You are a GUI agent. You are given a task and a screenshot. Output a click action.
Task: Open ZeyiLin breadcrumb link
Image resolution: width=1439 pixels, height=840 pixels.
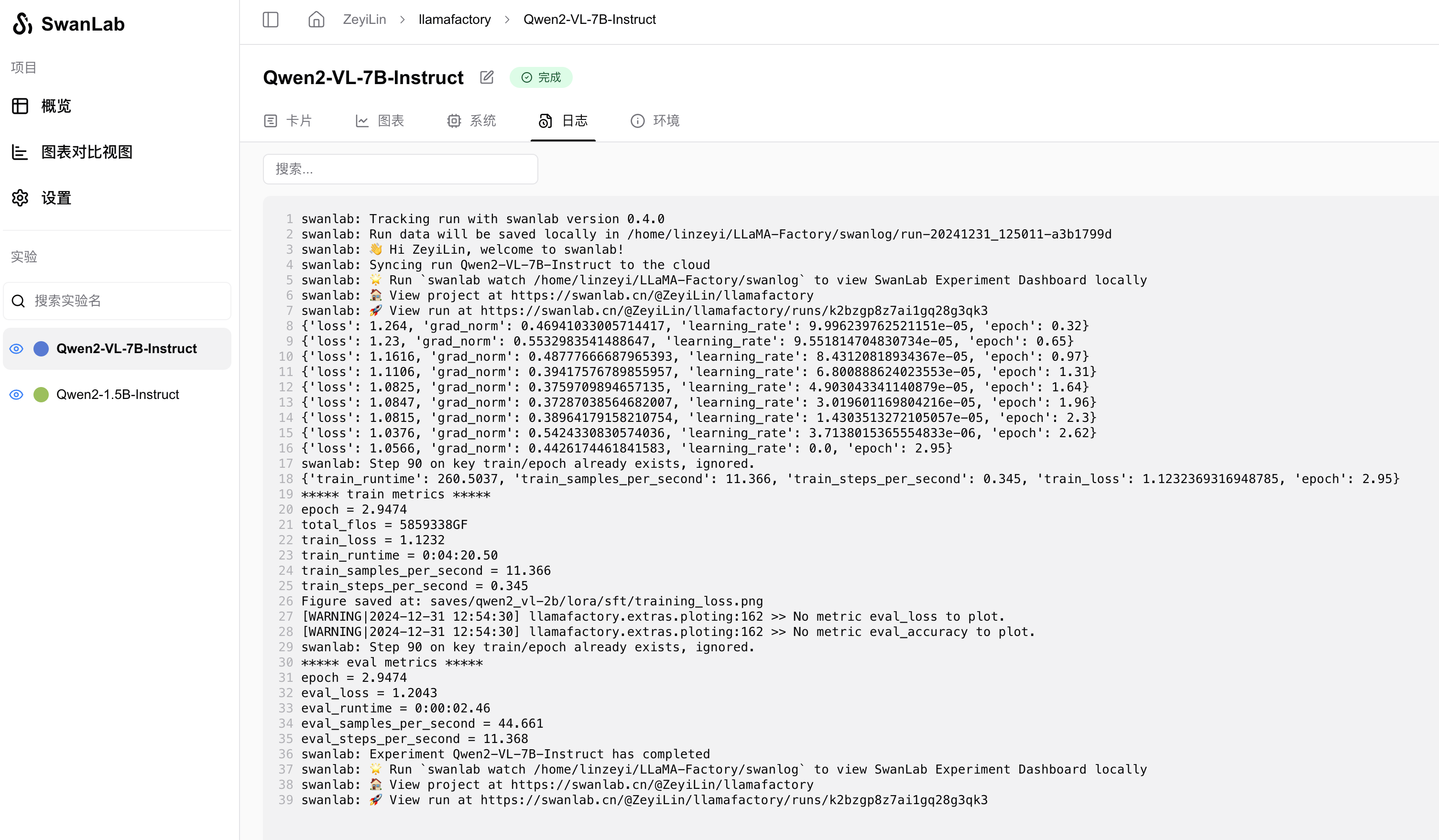[x=364, y=20]
